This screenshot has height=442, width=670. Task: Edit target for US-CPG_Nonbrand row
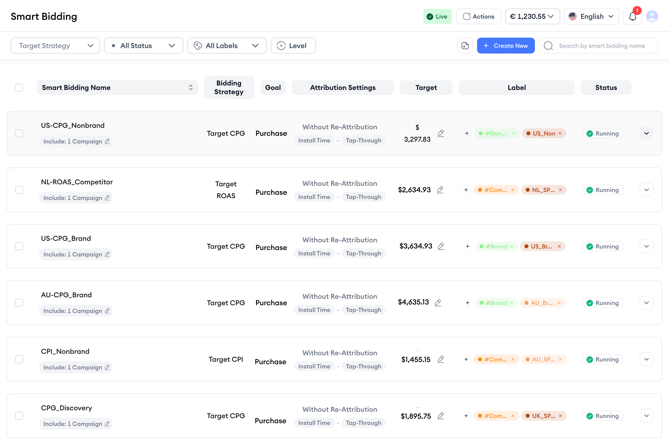[441, 133]
